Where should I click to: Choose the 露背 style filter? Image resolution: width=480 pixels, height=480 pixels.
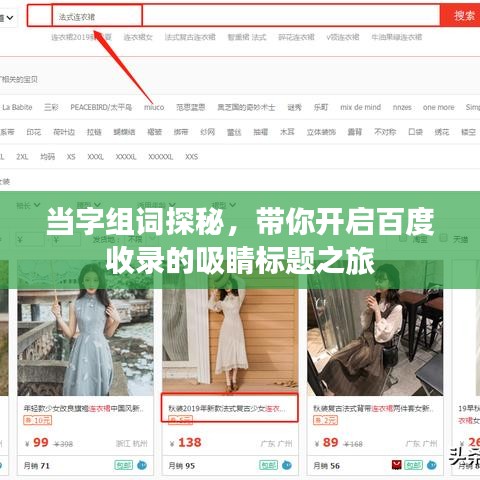[x=355, y=132]
